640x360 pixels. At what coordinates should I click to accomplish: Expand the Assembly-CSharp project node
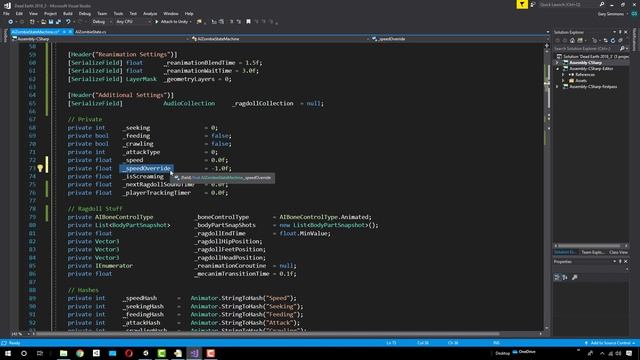(x=557, y=63)
